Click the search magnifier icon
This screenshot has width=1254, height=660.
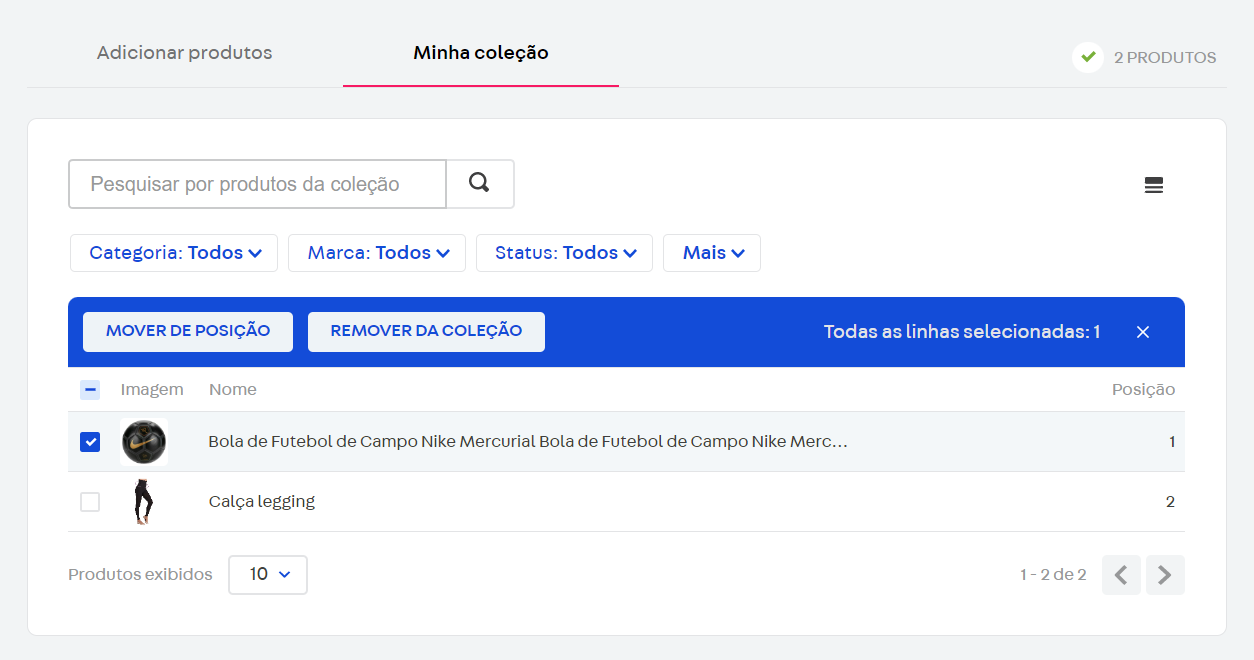(x=480, y=184)
